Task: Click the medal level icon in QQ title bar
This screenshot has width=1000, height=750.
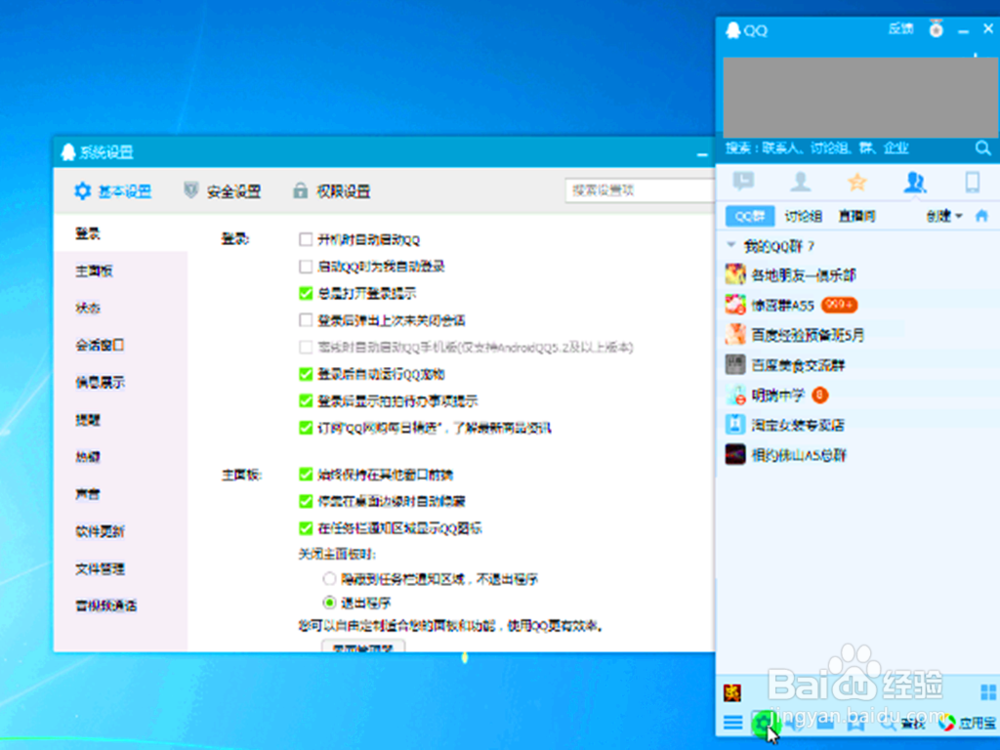Action: [936, 29]
